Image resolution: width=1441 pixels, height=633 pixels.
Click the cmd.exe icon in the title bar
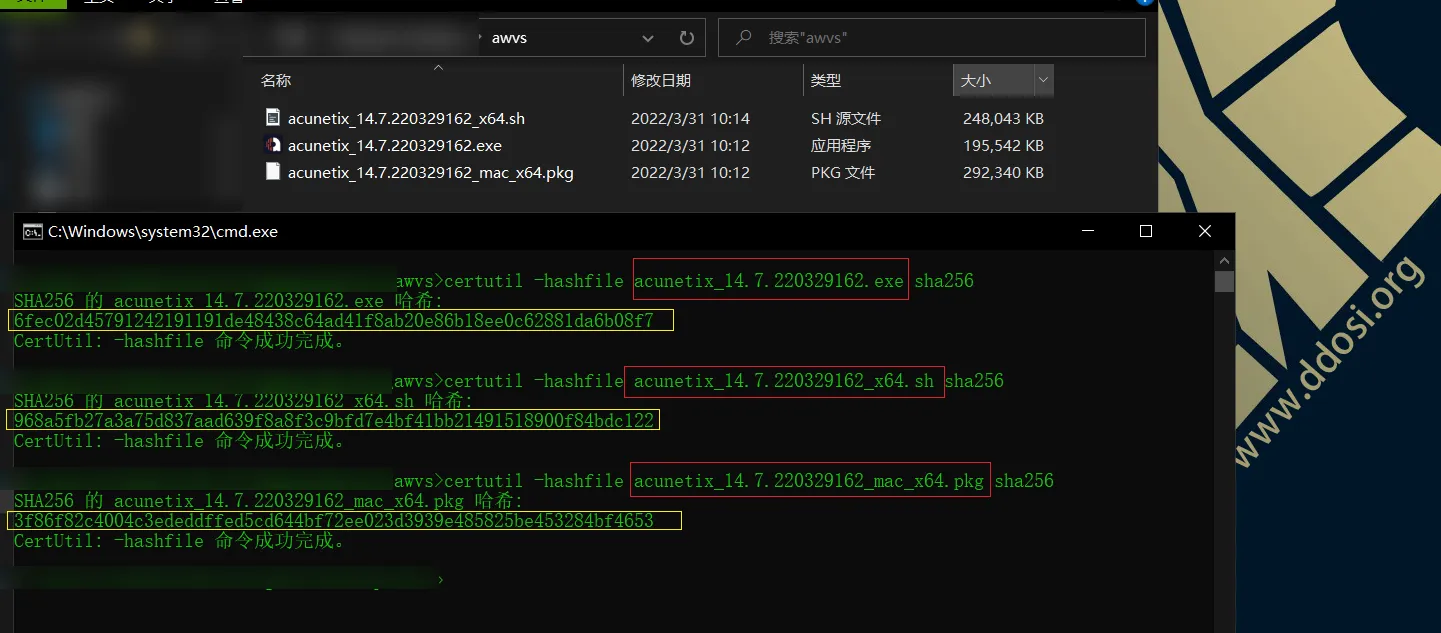32,231
